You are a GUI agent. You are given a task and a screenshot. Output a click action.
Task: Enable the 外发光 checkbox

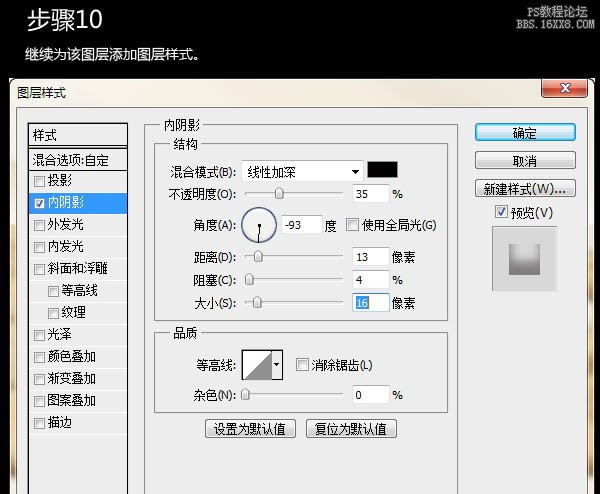point(39,225)
